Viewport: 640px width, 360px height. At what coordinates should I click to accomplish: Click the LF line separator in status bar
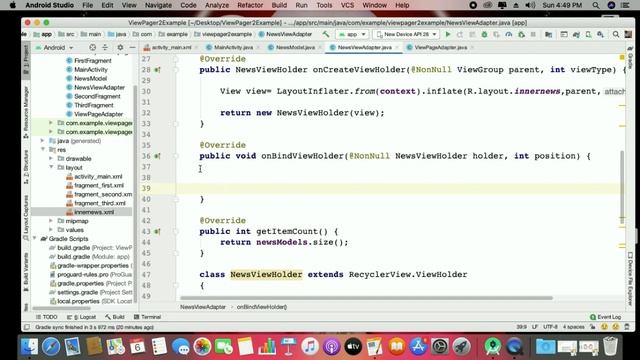535,327
